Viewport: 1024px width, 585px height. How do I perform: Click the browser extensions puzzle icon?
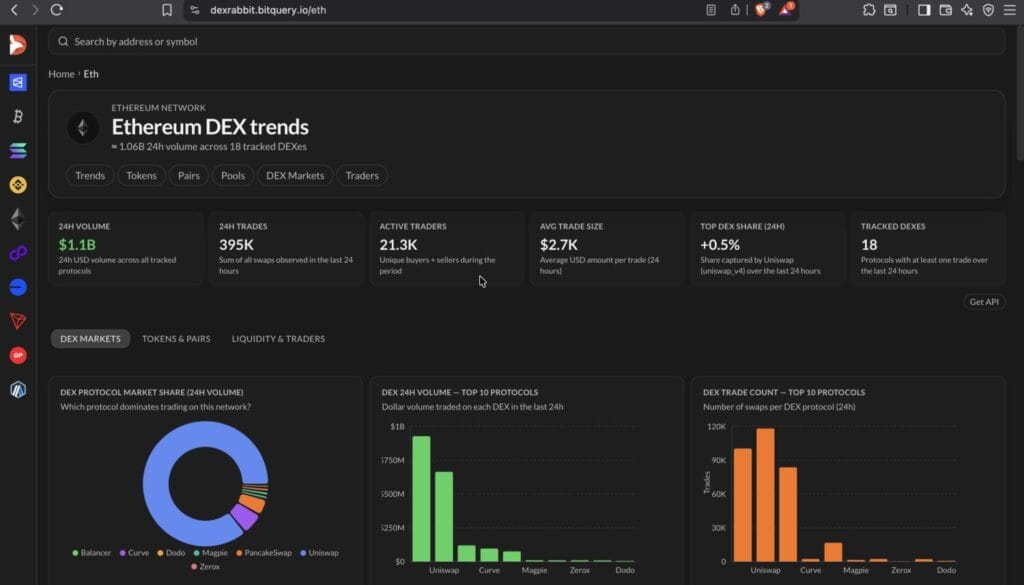(870, 12)
